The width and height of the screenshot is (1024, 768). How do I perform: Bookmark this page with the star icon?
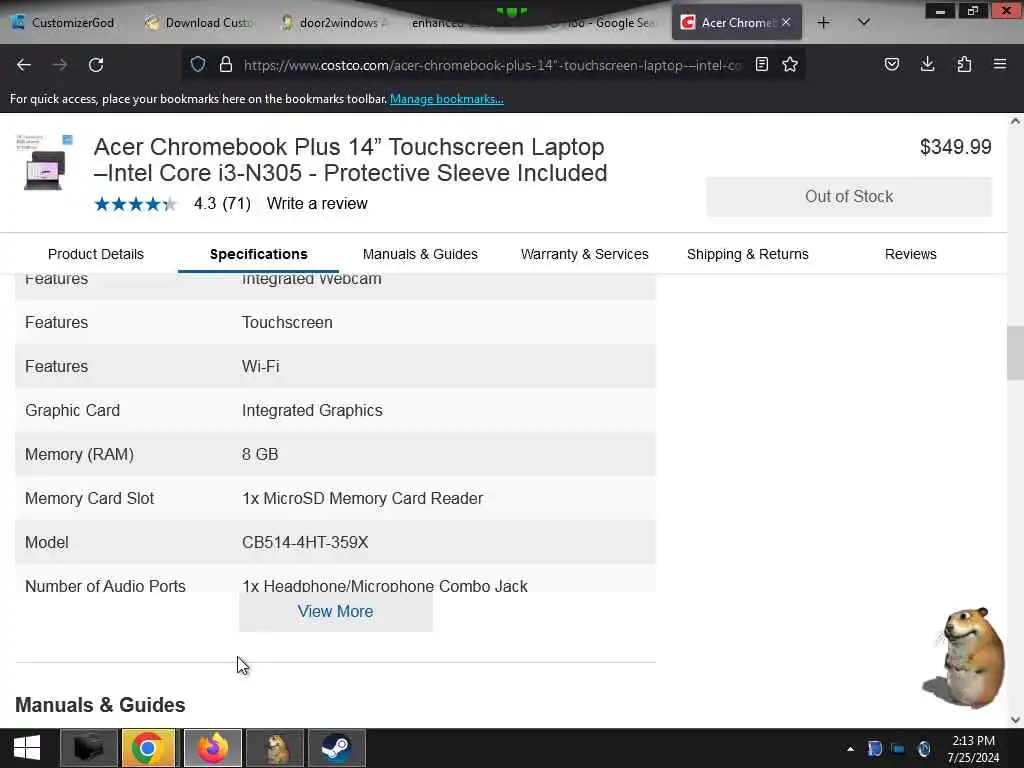pos(790,64)
